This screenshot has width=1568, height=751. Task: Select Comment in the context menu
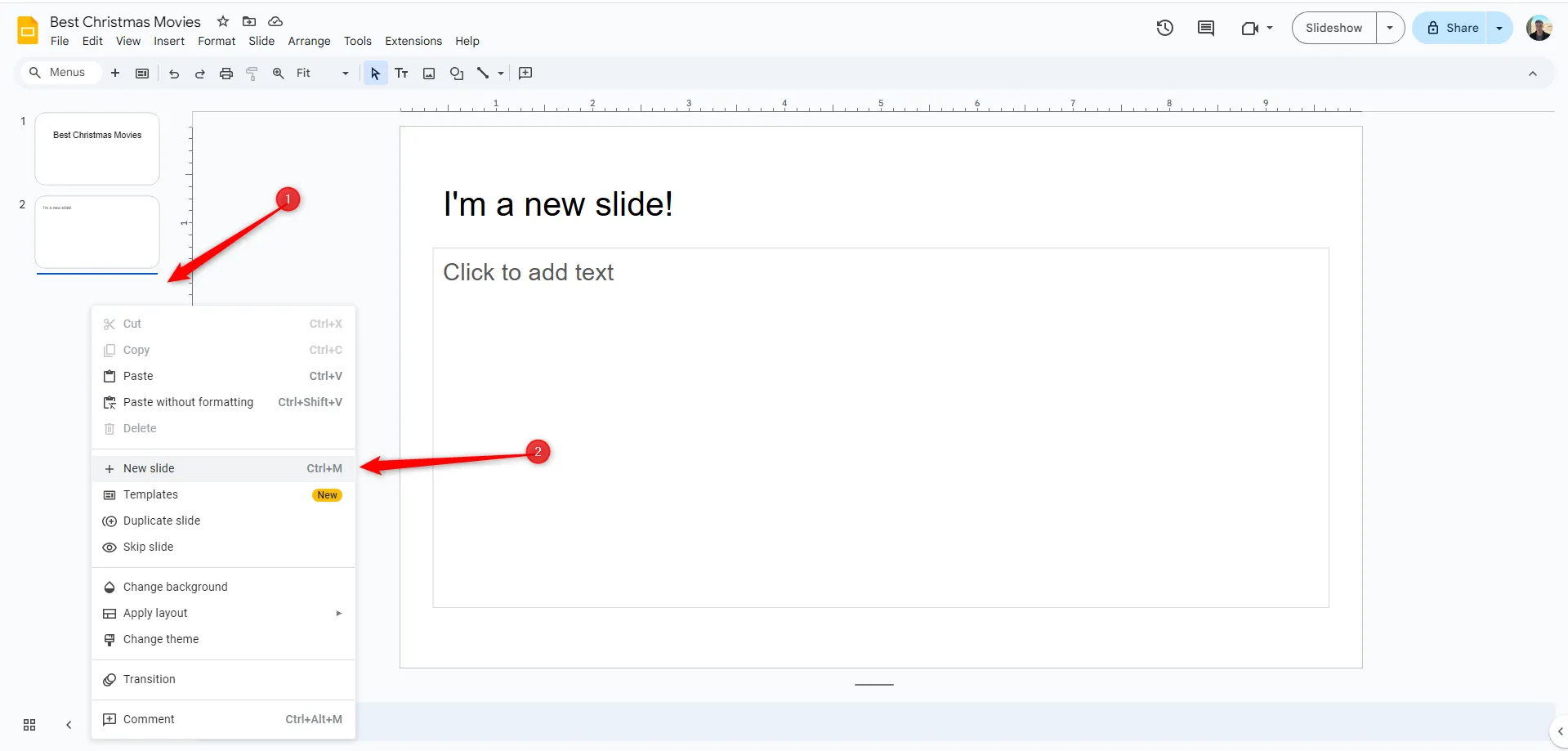pos(223,719)
